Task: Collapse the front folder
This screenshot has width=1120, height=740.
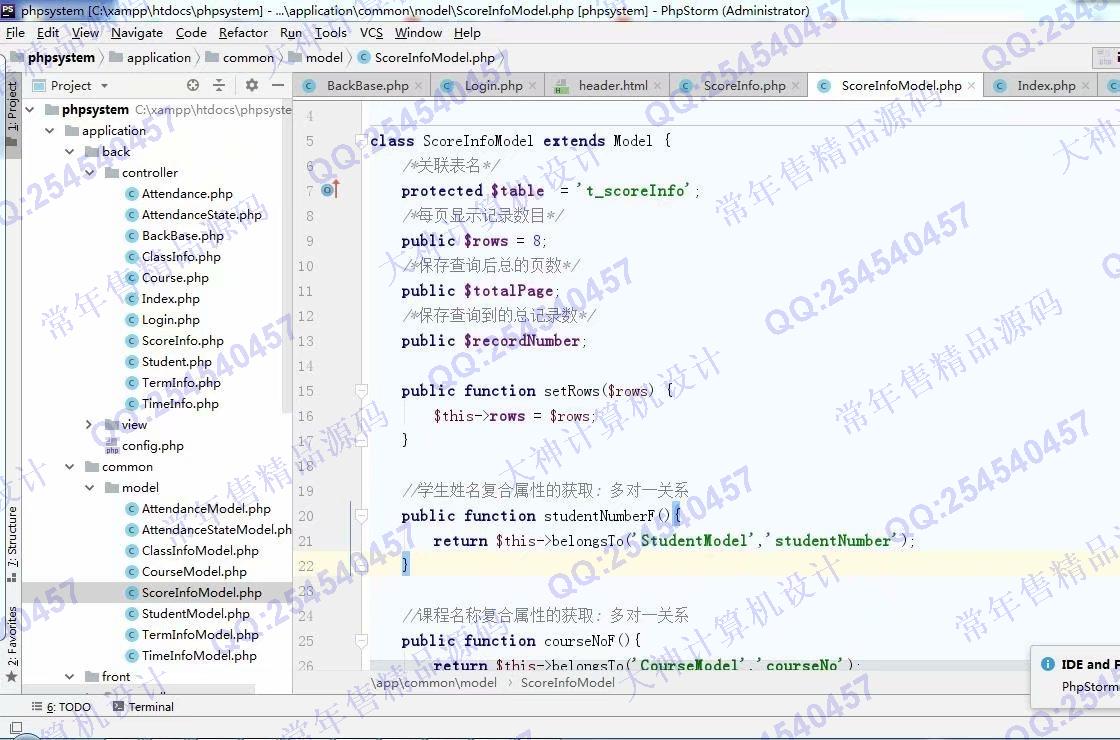Action: click(69, 676)
